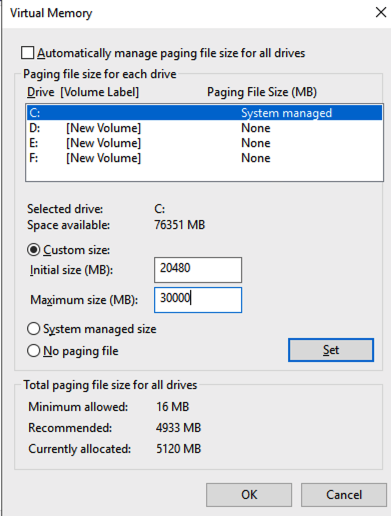Click the Paging File Size (MB) column label

click(262, 92)
